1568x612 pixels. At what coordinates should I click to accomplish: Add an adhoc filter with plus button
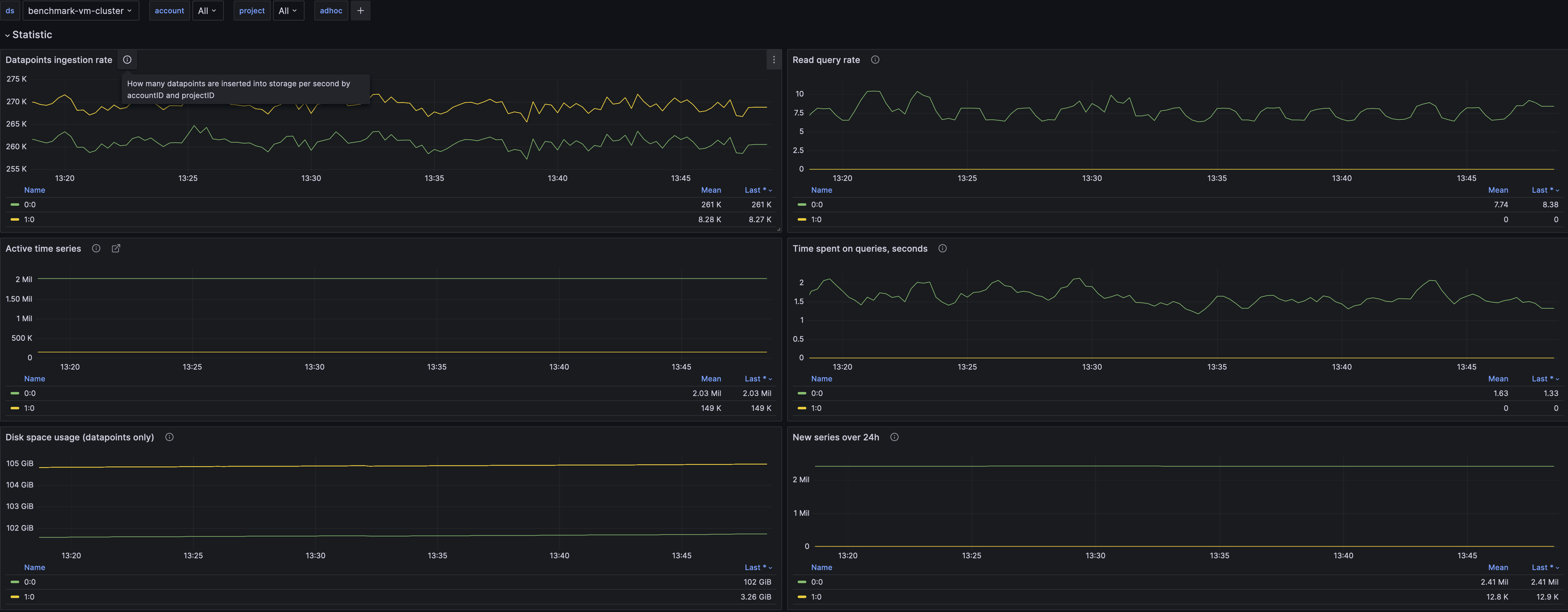(x=360, y=10)
